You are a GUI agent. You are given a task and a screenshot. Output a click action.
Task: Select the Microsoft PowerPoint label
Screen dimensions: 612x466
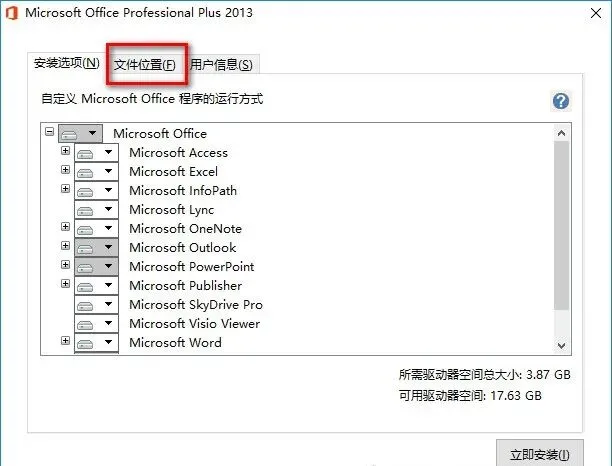click(x=192, y=267)
